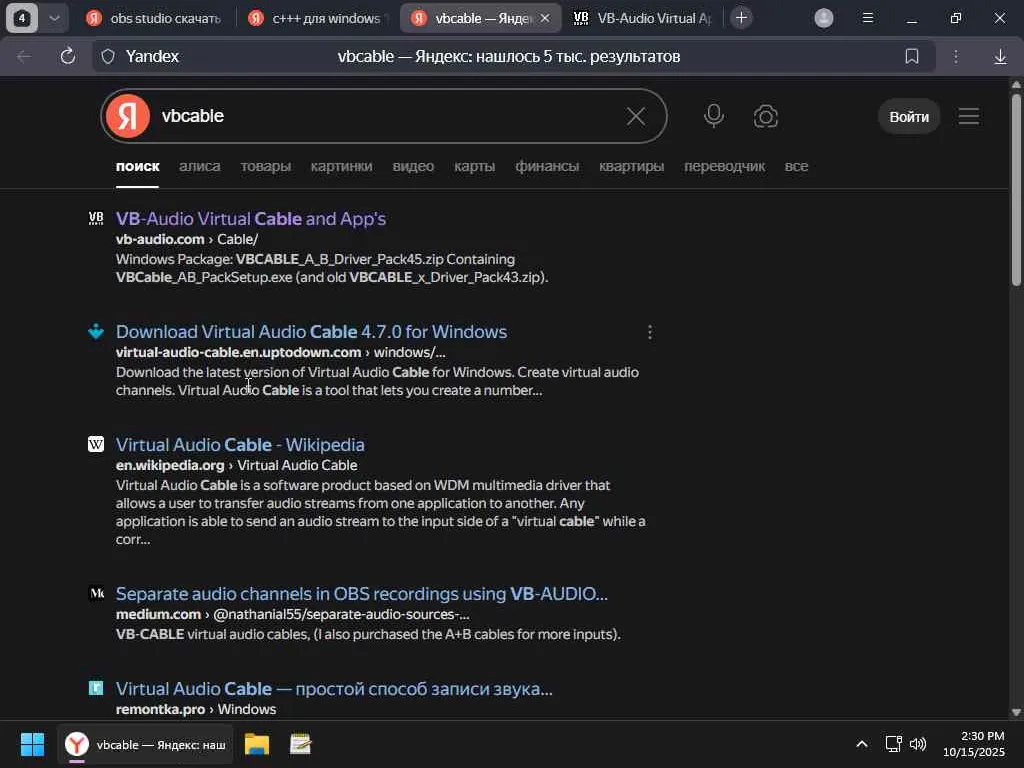This screenshot has height=768, width=1024.
Task: Open 'Separate audio channels in OBS' result
Action: [x=362, y=594]
